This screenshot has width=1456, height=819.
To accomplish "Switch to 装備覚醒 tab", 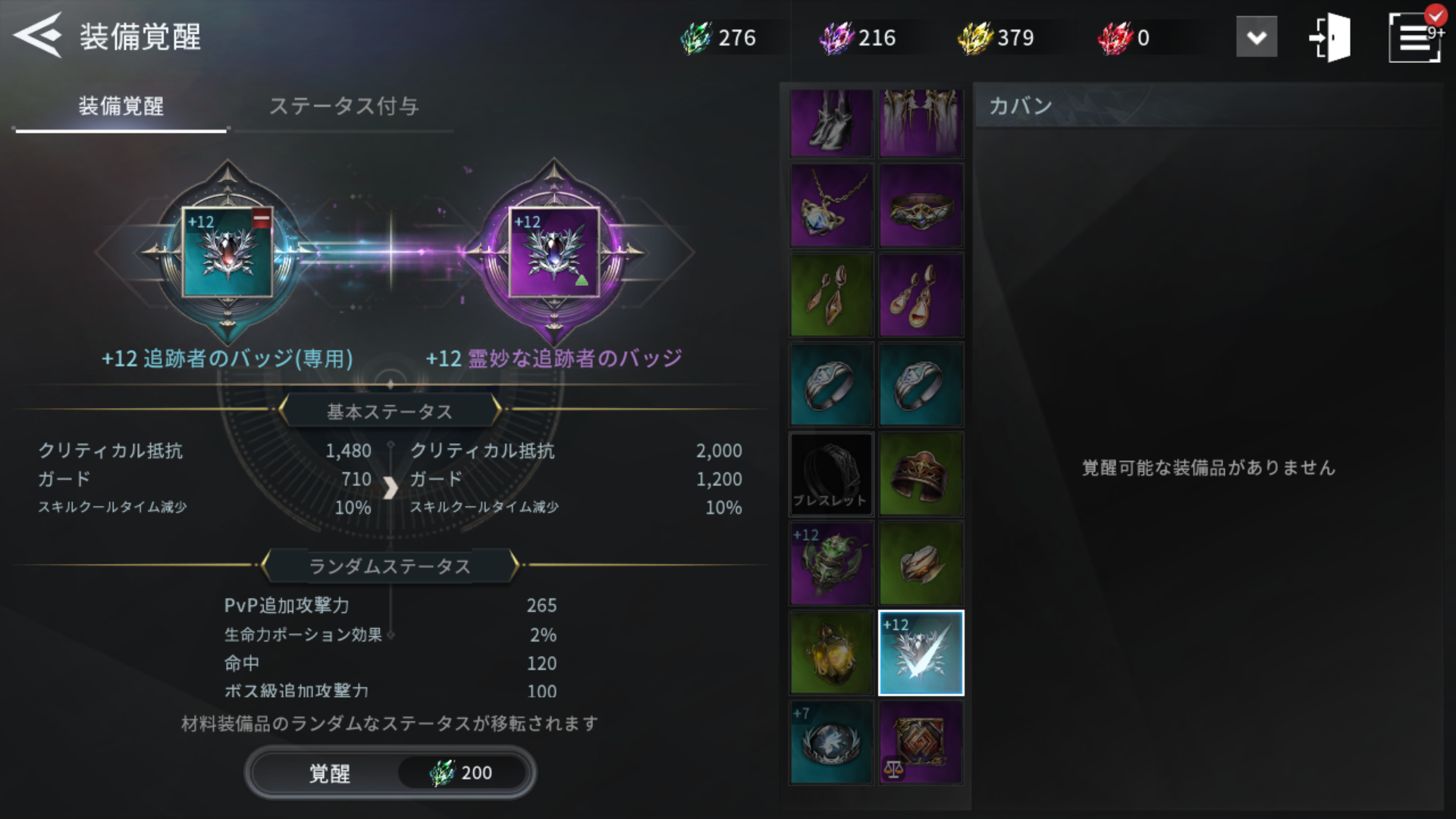I will (x=121, y=106).
